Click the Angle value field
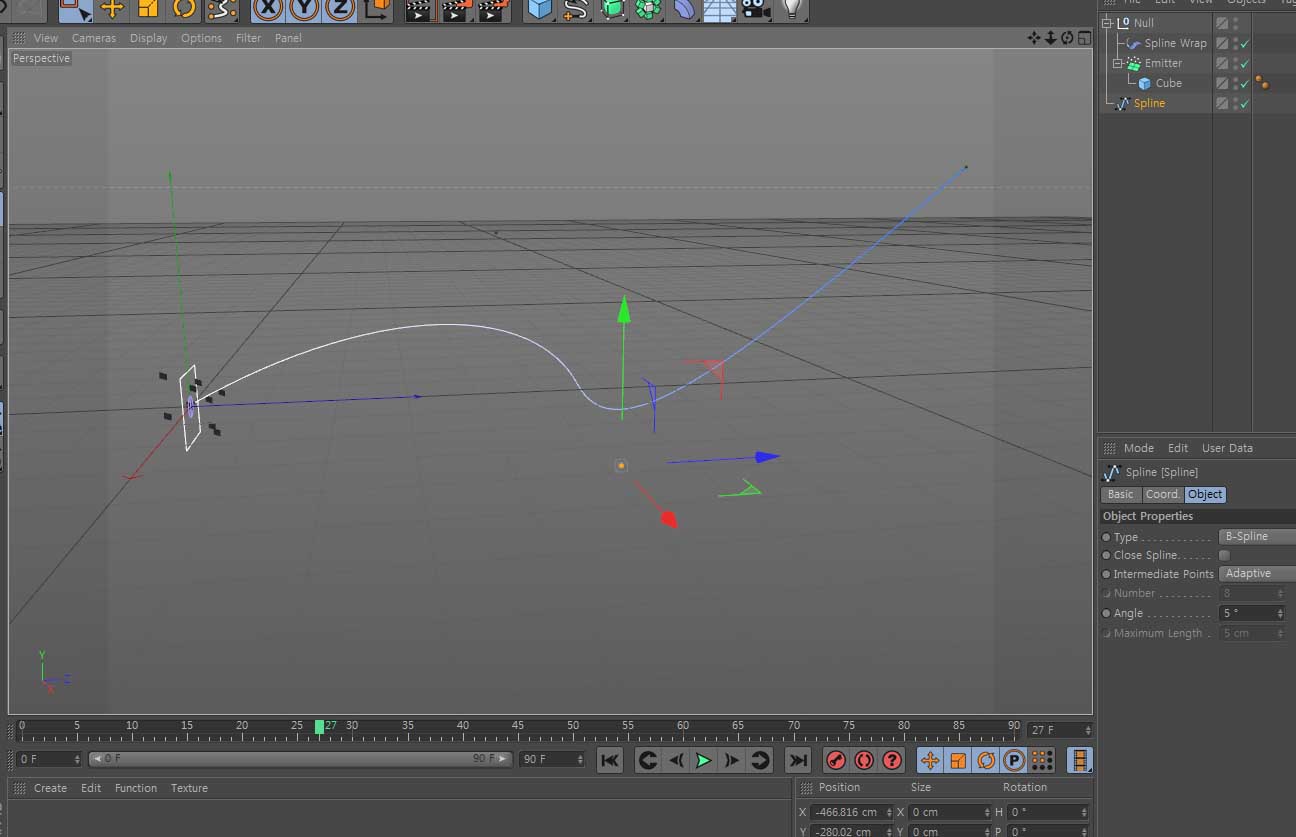 [1252, 613]
